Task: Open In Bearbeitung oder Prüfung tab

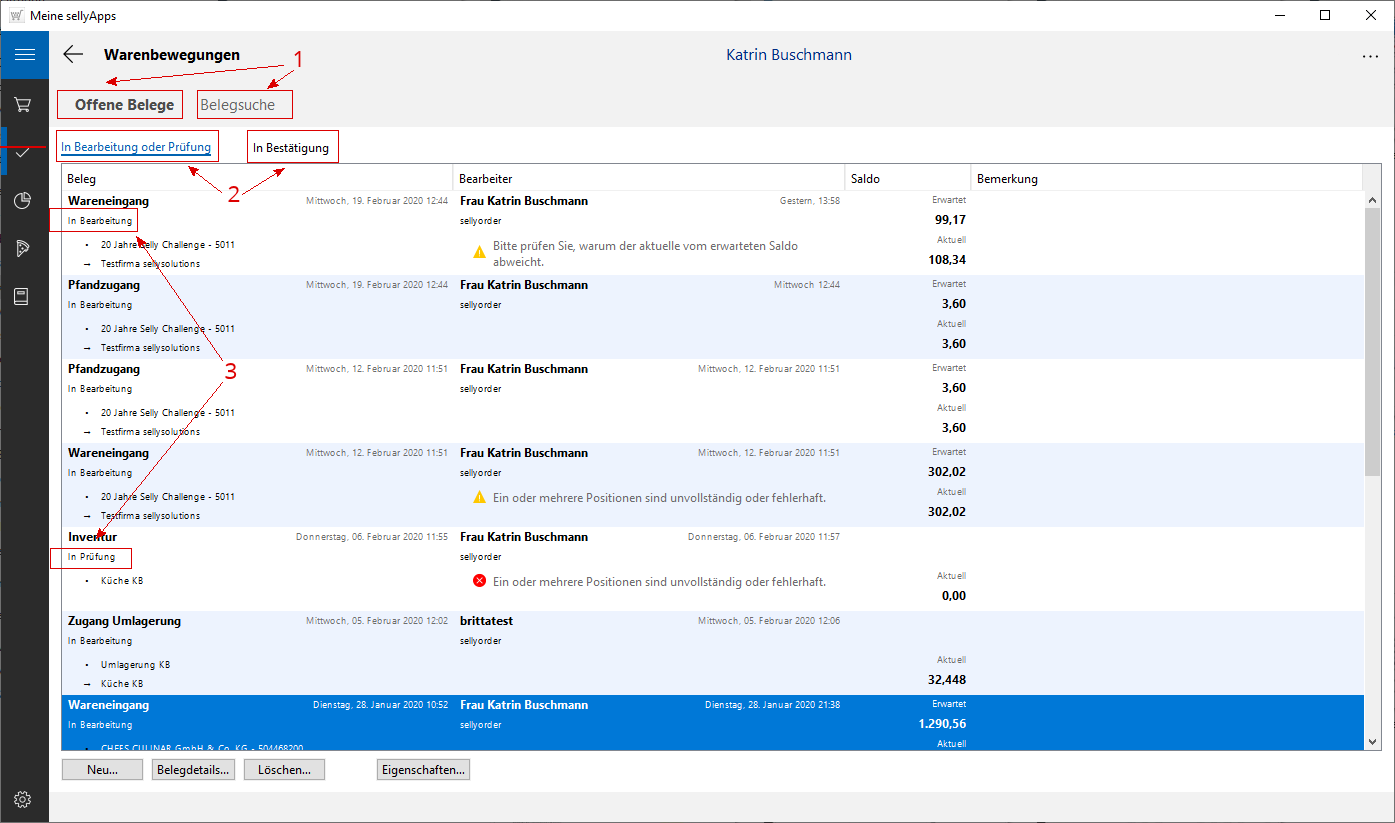Action: point(136,148)
